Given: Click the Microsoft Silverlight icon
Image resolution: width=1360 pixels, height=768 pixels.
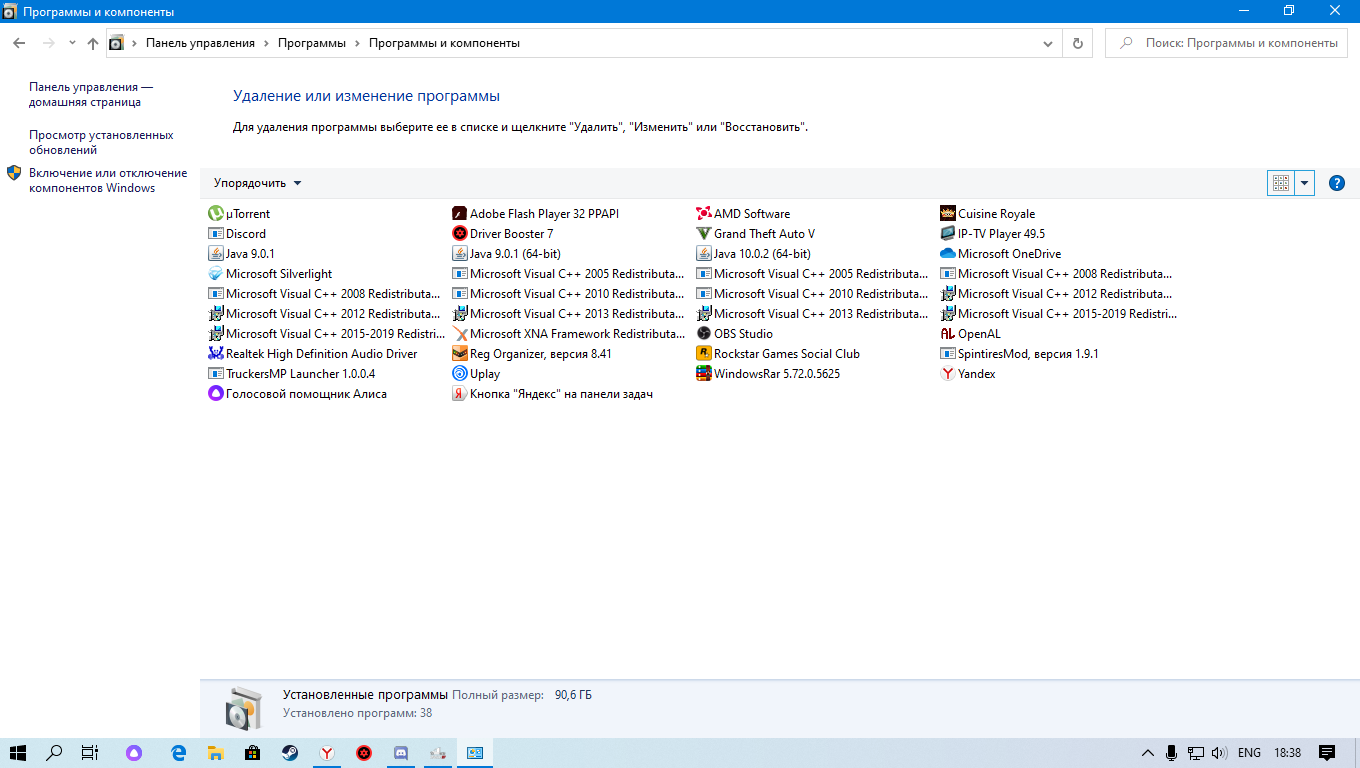Looking at the screenshot, I should click(x=216, y=273).
